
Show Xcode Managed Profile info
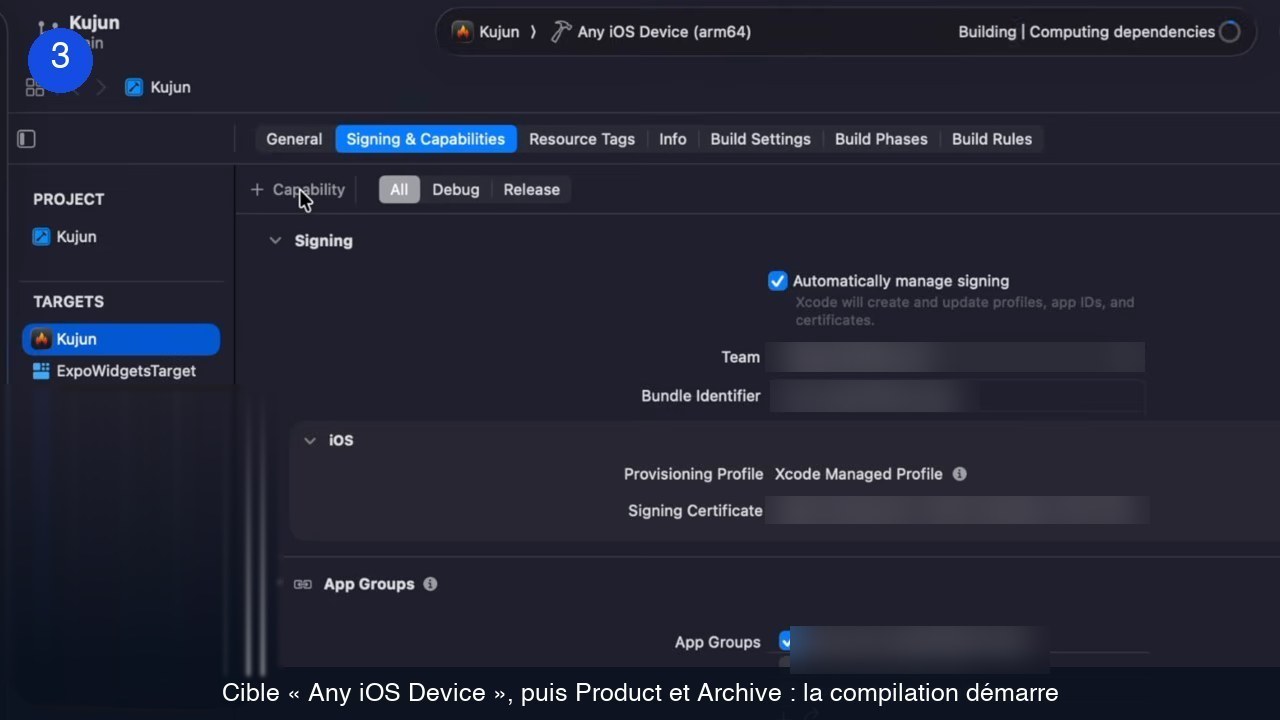pyautogui.click(x=960, y=474)
